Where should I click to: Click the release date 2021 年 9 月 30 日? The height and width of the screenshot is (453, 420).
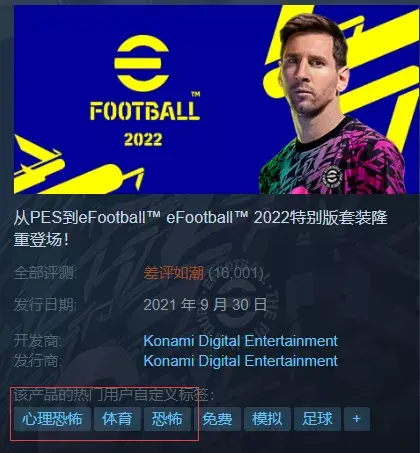click(205, 305)
